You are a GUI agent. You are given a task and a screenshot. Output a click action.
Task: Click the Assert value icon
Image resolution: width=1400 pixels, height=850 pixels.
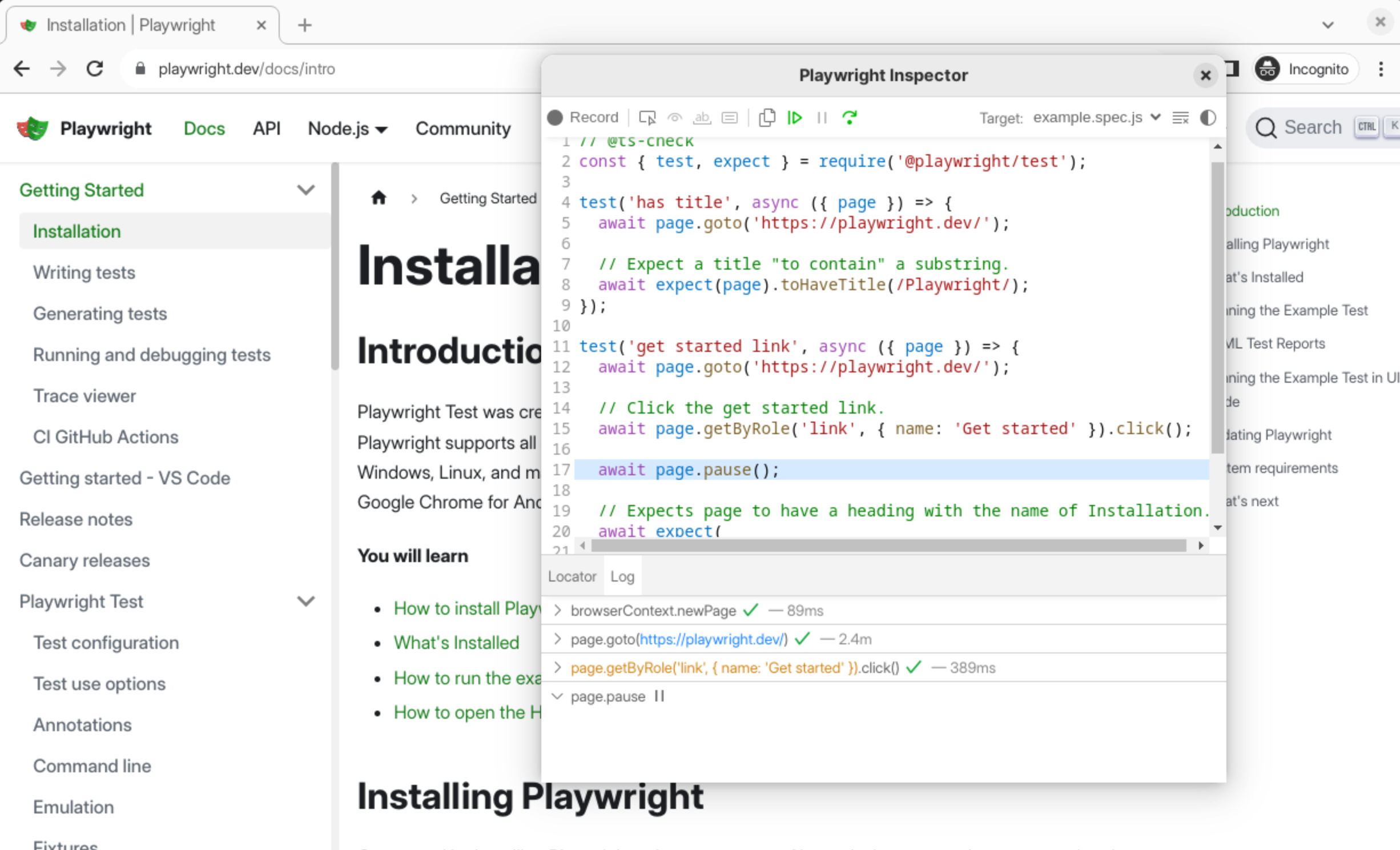[730, 118]
